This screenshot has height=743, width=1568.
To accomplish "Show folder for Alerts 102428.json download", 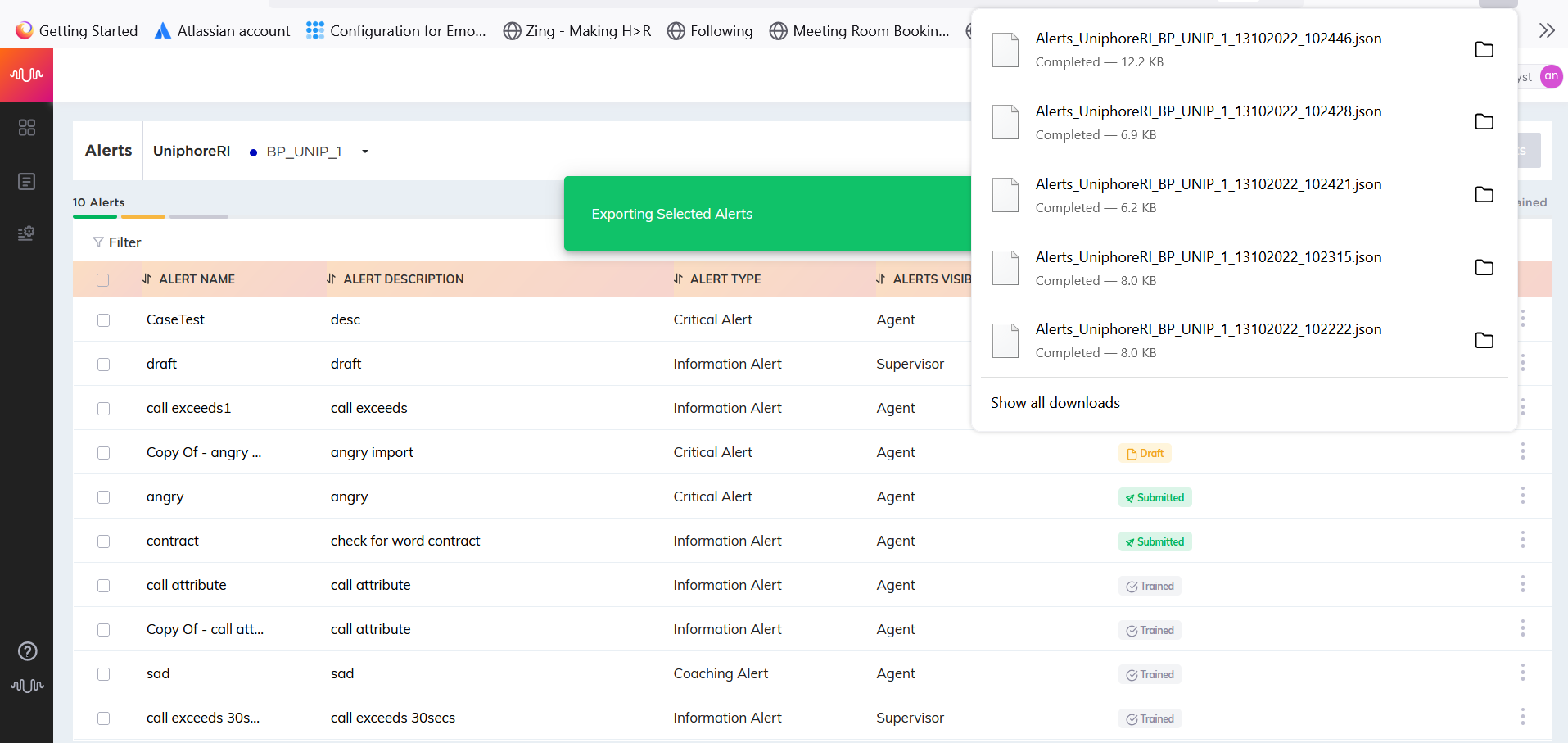I will [x=1484, y=121].
